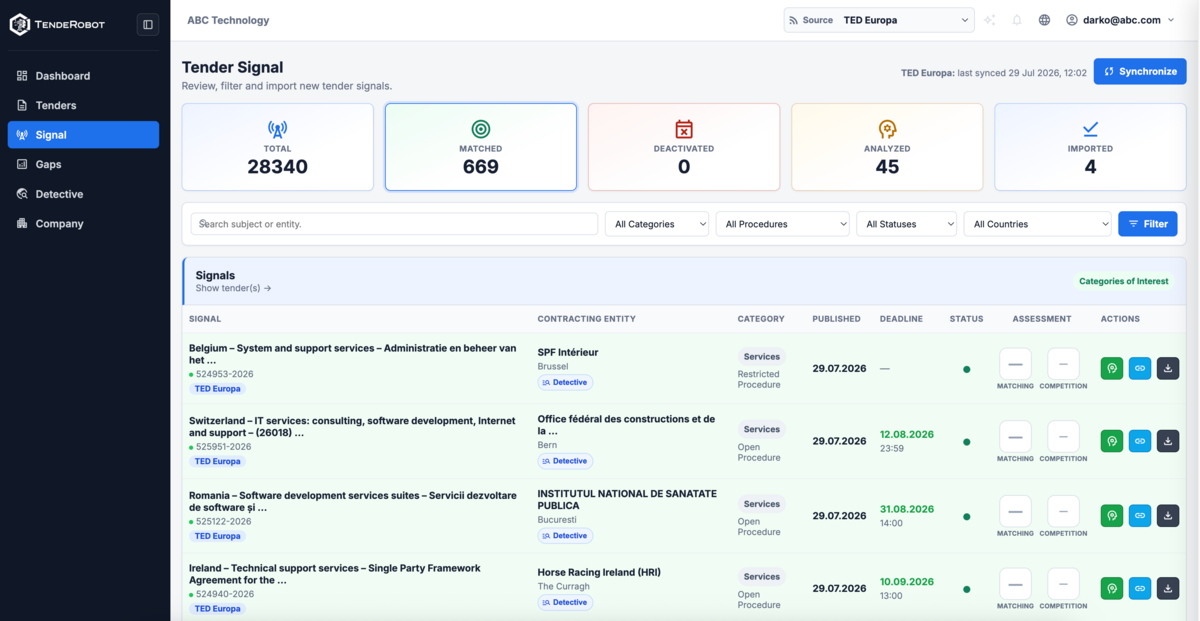This screenshot has width=1200, height=621.
Task: Click Detective badge under Office fédéral des constructions
Action: tap(565, 461)
